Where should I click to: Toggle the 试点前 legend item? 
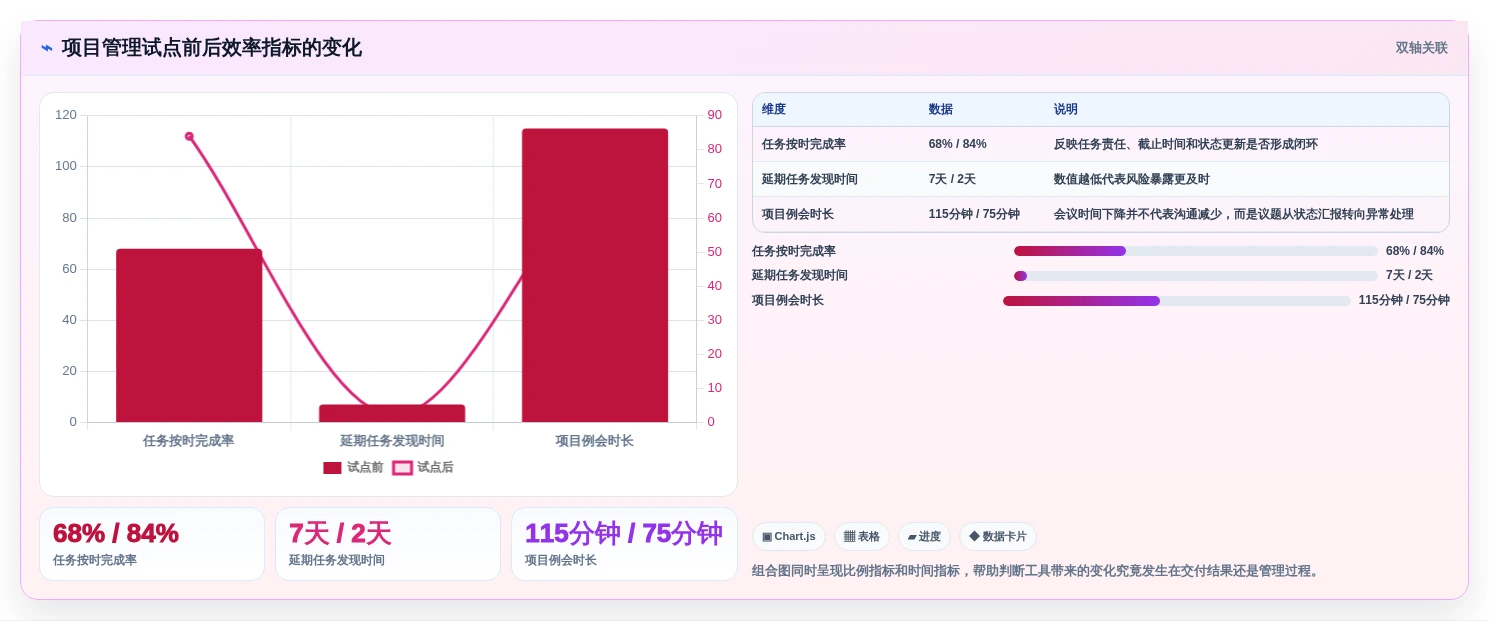pyautogui.click(x=353, y=467)
